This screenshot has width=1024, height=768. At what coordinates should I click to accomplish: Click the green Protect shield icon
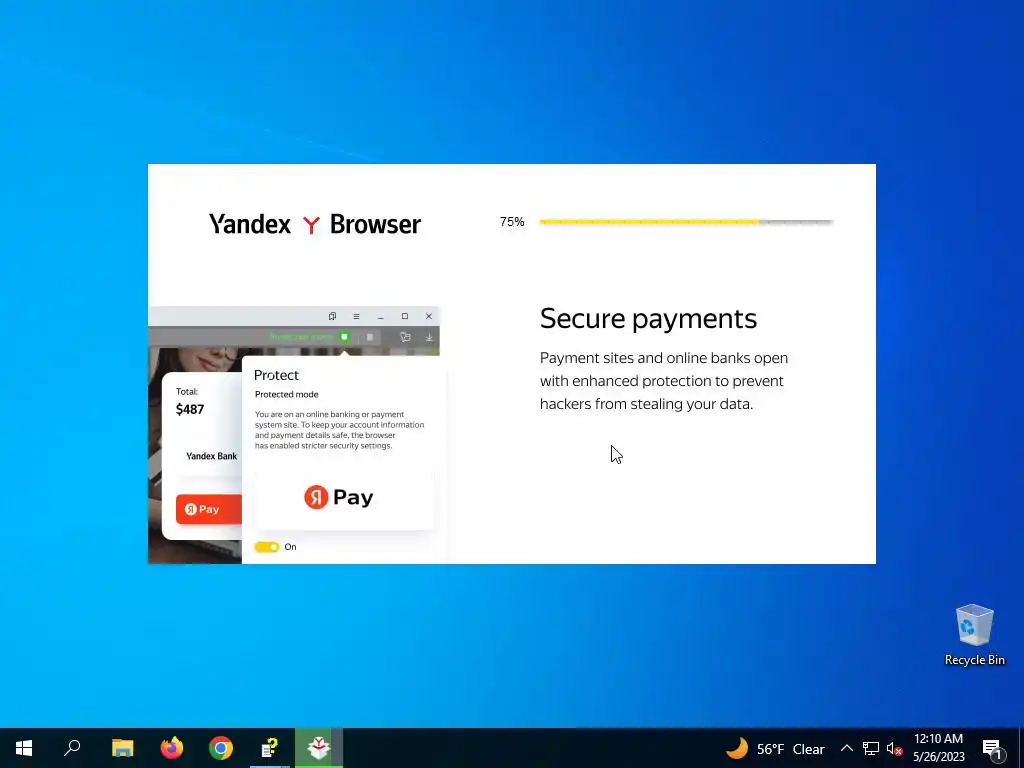click(344, 337)
